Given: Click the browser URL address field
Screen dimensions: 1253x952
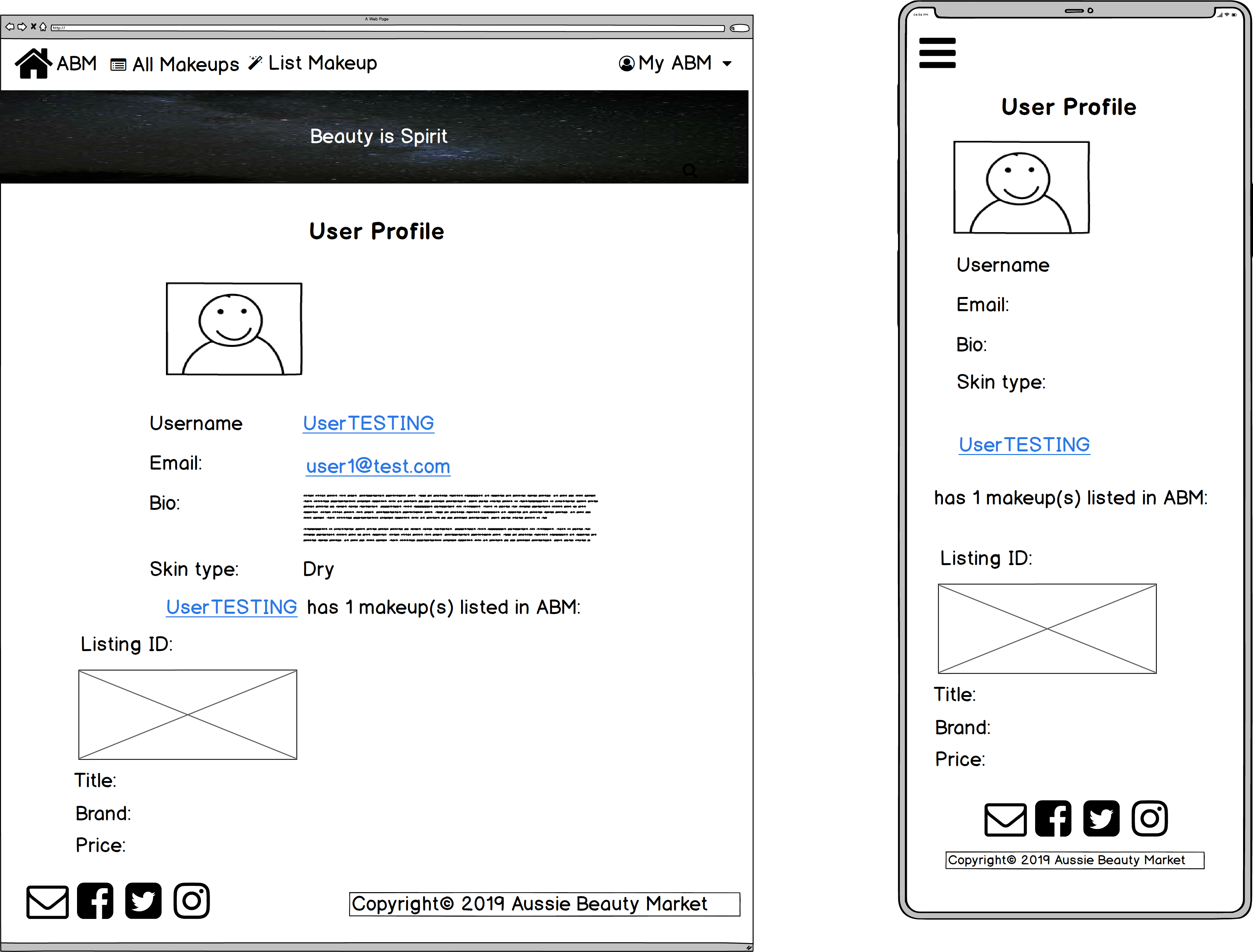Looking at the screenshot, I should click(x=387, y=28).
